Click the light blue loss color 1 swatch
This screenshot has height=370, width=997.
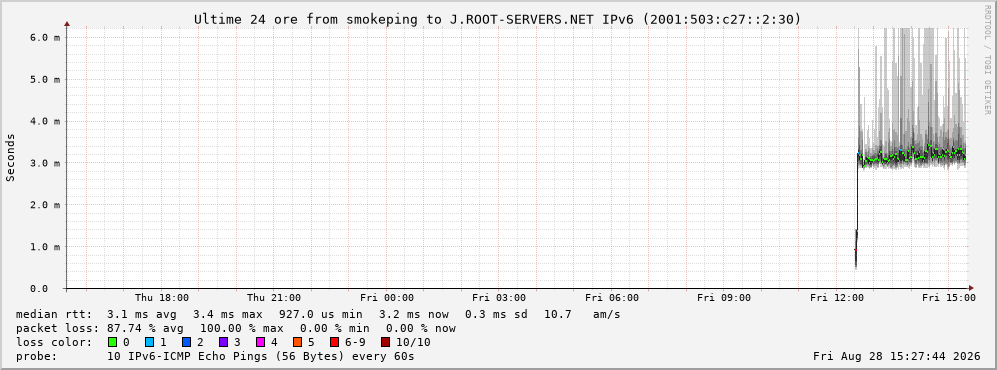click(149, 342)
